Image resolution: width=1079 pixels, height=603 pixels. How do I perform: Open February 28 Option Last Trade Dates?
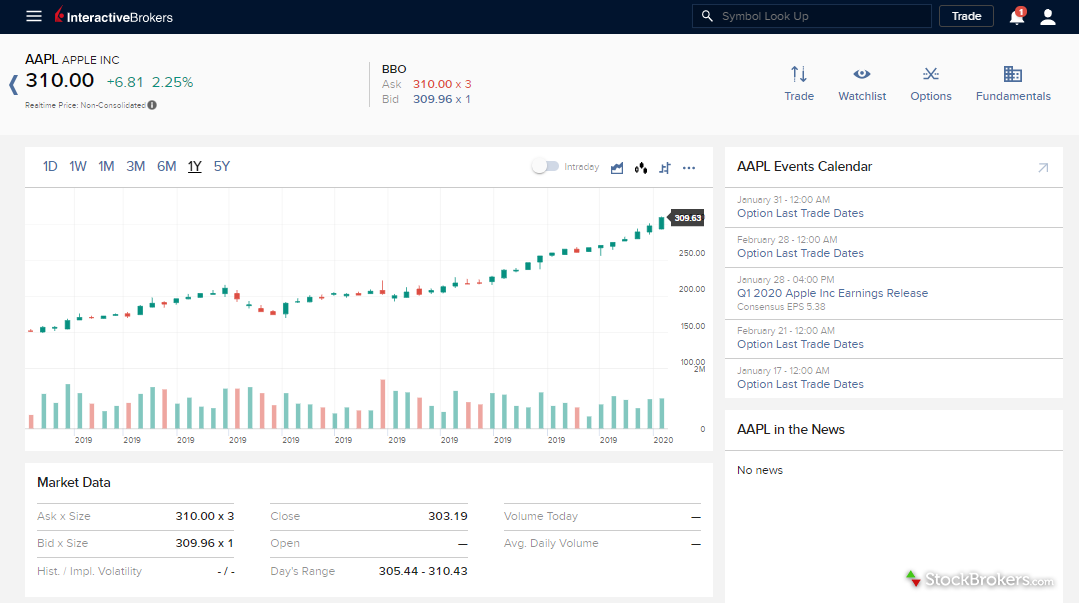(x=800, y=253)
